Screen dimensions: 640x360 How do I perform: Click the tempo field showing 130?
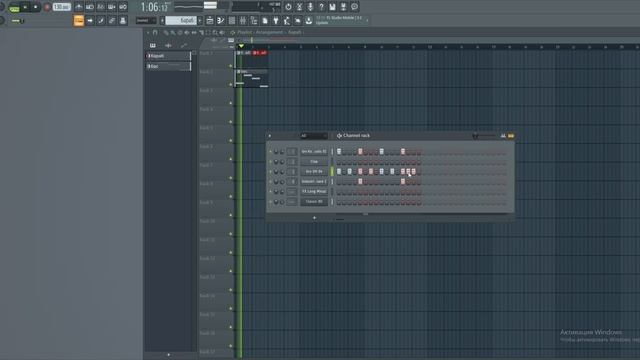click(x=62, y=7)
